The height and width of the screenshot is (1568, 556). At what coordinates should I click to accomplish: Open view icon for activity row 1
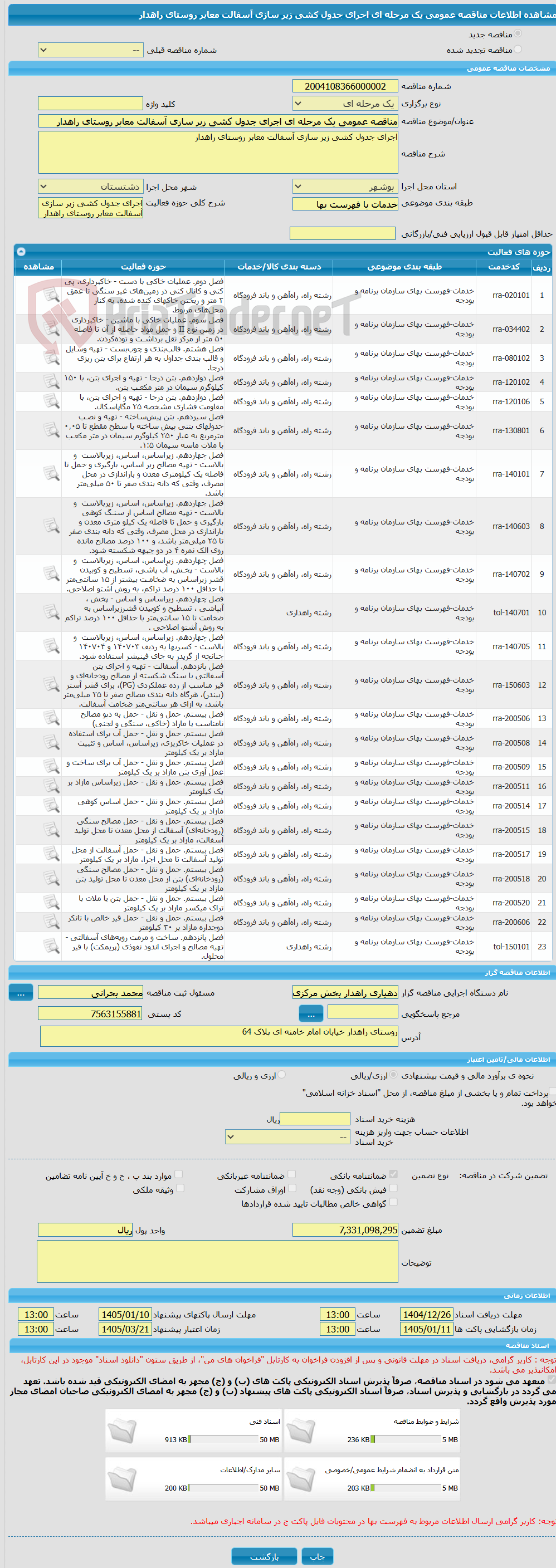(51, 295)
